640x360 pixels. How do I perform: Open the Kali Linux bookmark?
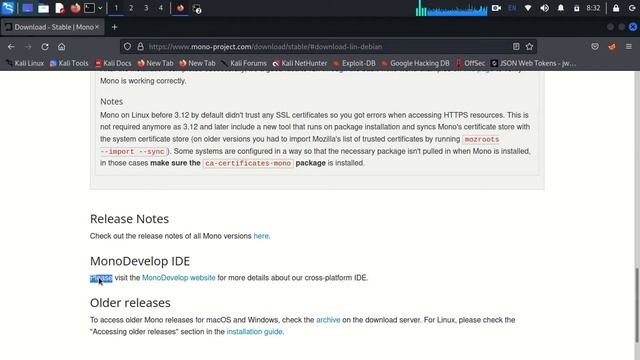point(24,63)
